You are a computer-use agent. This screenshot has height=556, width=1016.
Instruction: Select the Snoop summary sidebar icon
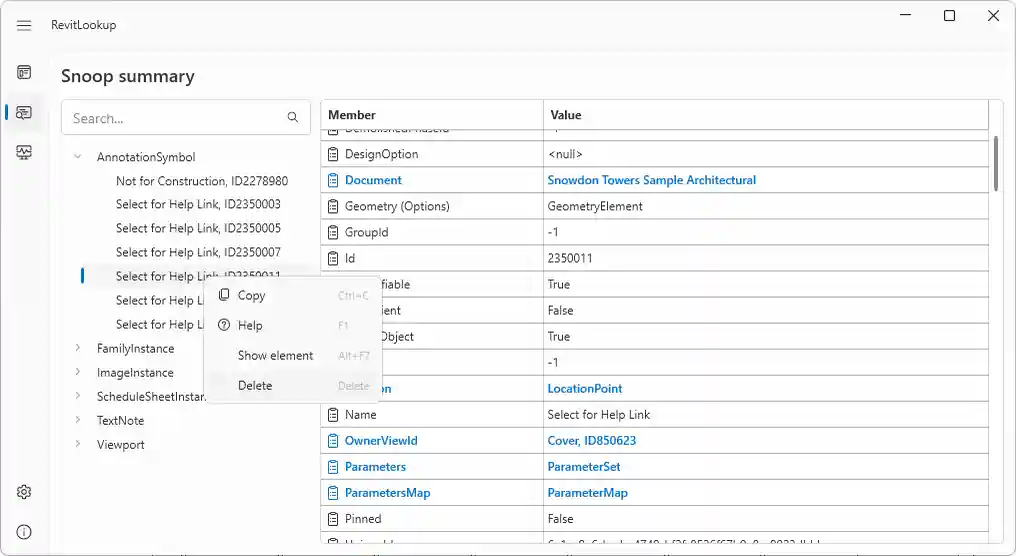pyautogui.click(x=24, y=112)
